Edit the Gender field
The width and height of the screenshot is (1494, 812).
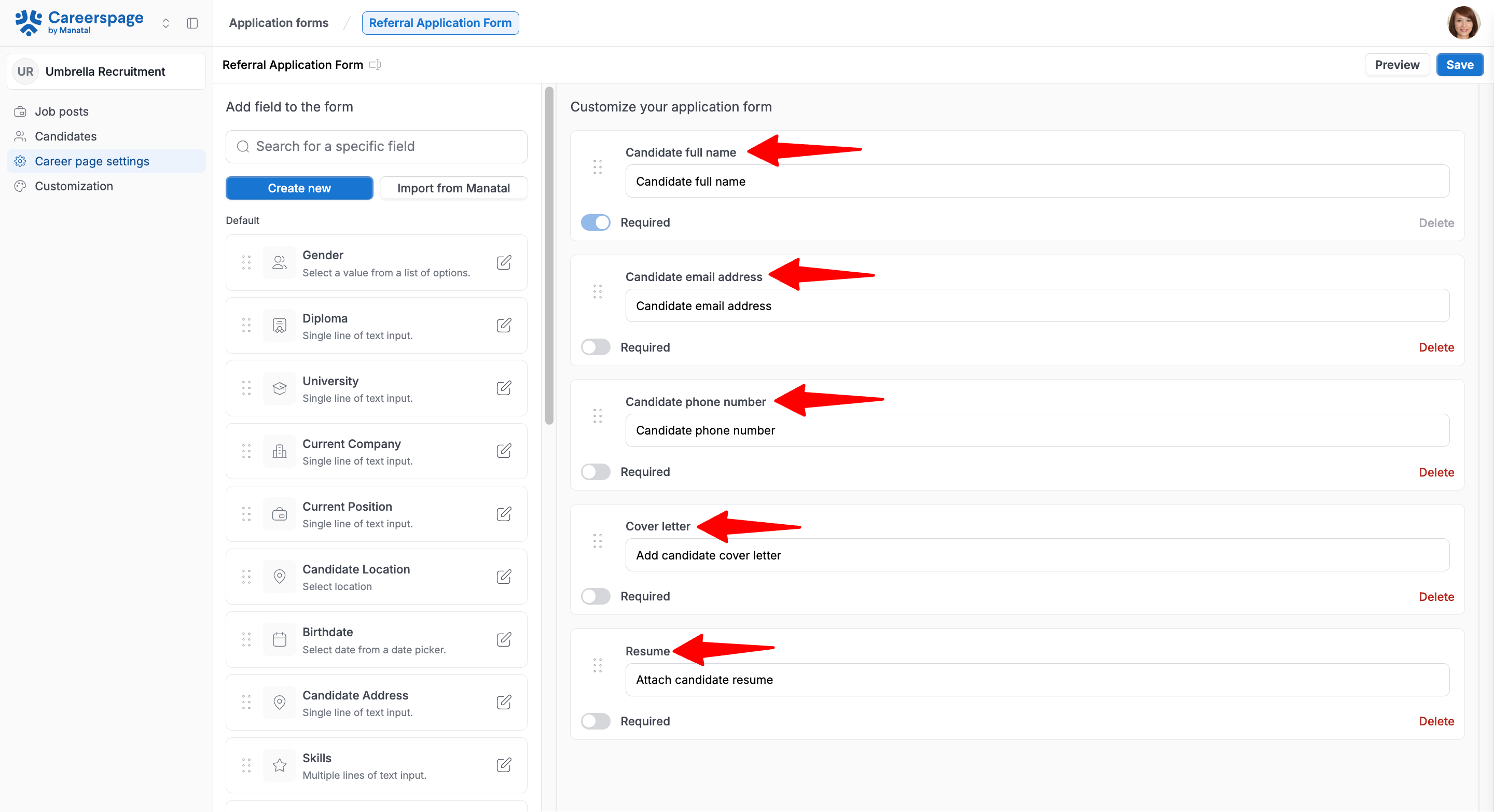pyautogui.click(x=504, y=262)
